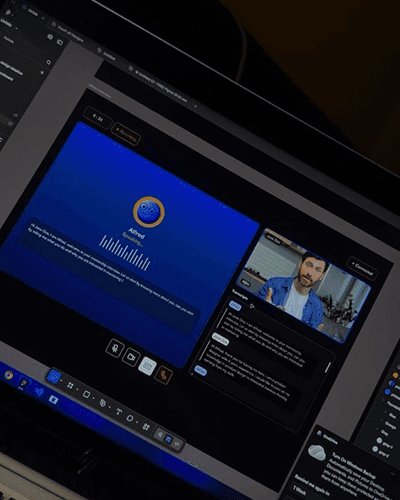Click the camera button in call design
400x500 pixels.
pyautogui.click(x=131, y=357)
